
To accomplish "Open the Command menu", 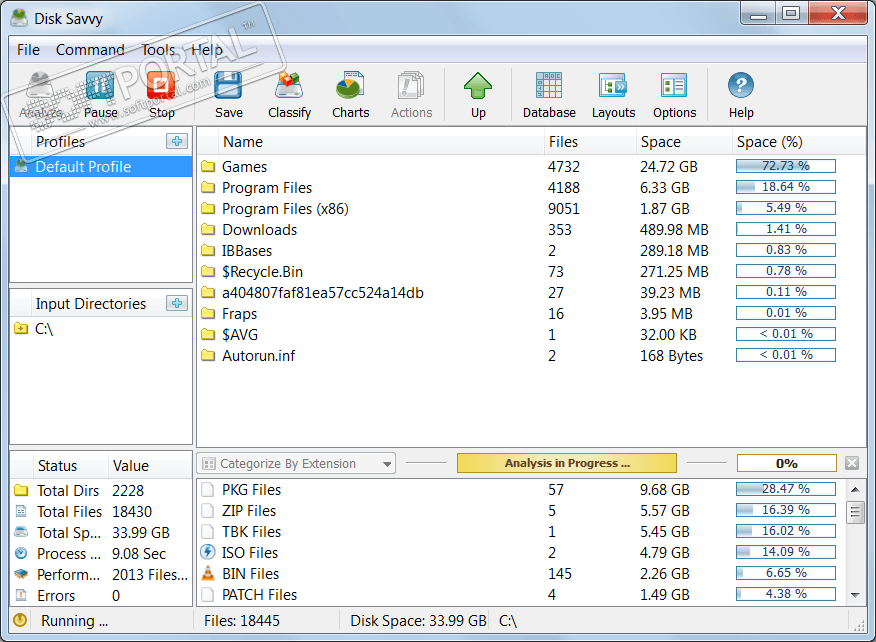I will (x=90, y=50).
